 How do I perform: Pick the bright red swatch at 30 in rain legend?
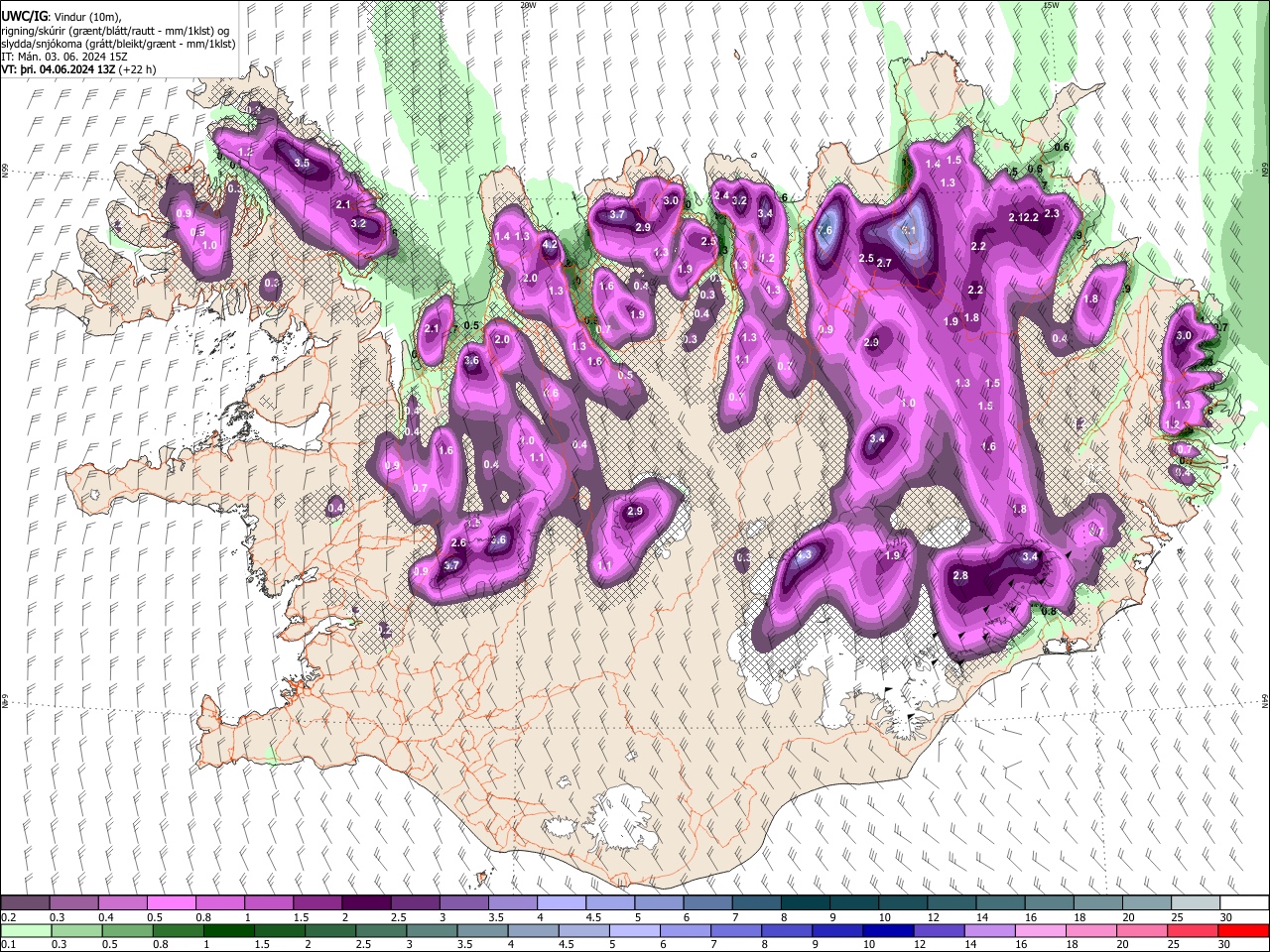tap(1242, 930)
